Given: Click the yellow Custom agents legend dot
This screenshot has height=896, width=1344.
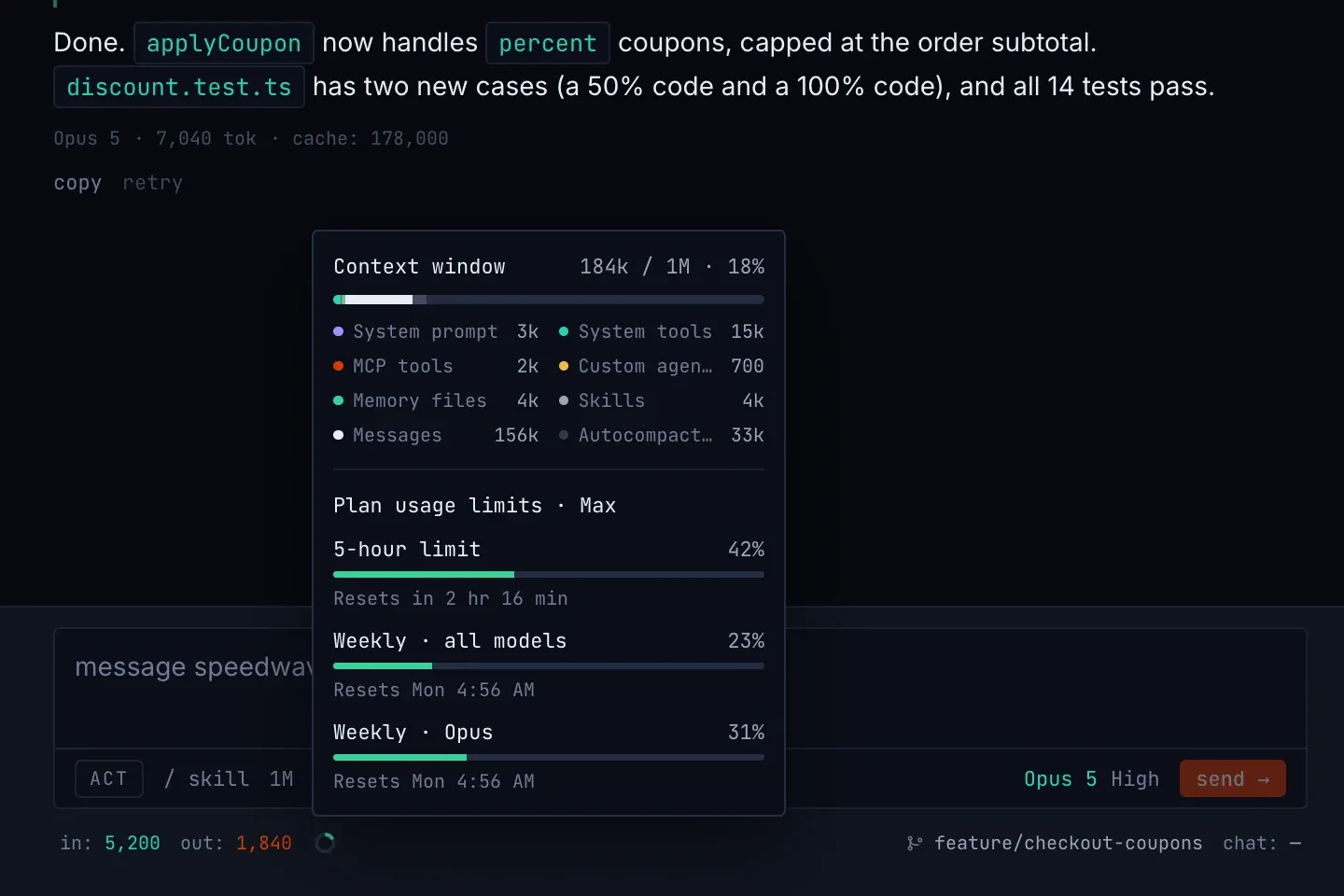Looking at the screenshot, I should [564, 366].
